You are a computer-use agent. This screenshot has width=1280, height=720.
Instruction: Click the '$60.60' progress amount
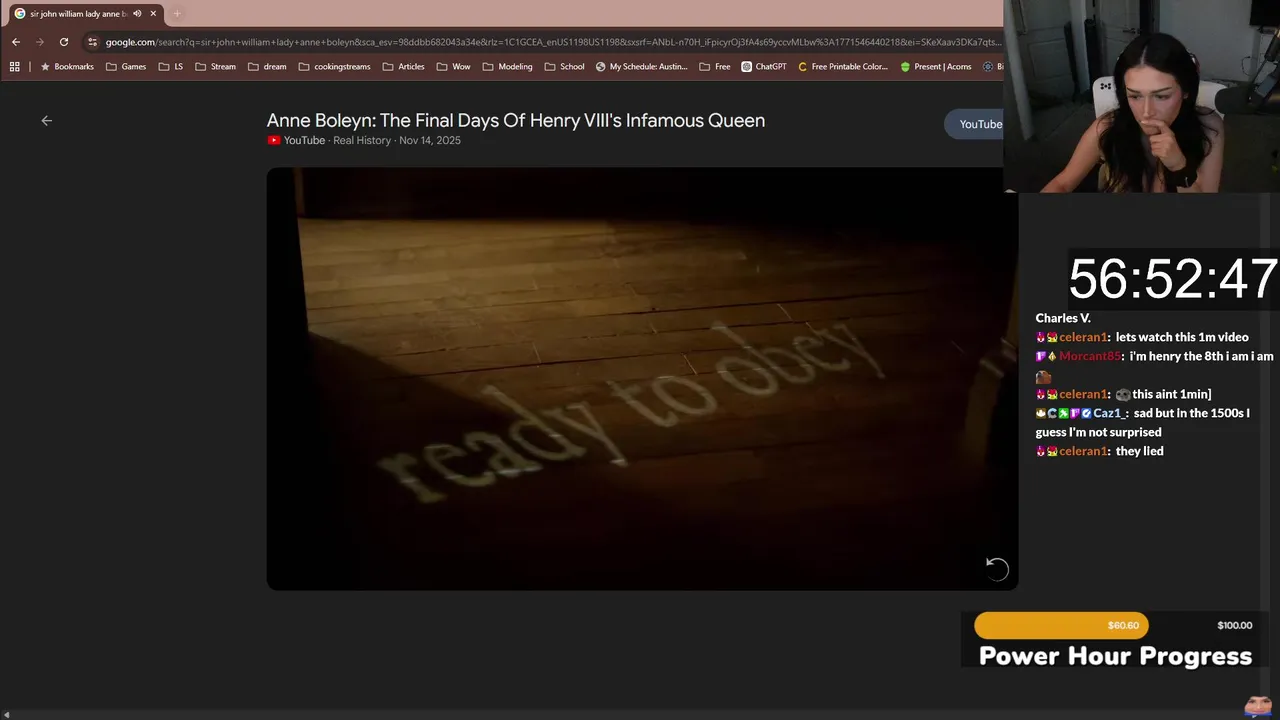point(1123,625)
